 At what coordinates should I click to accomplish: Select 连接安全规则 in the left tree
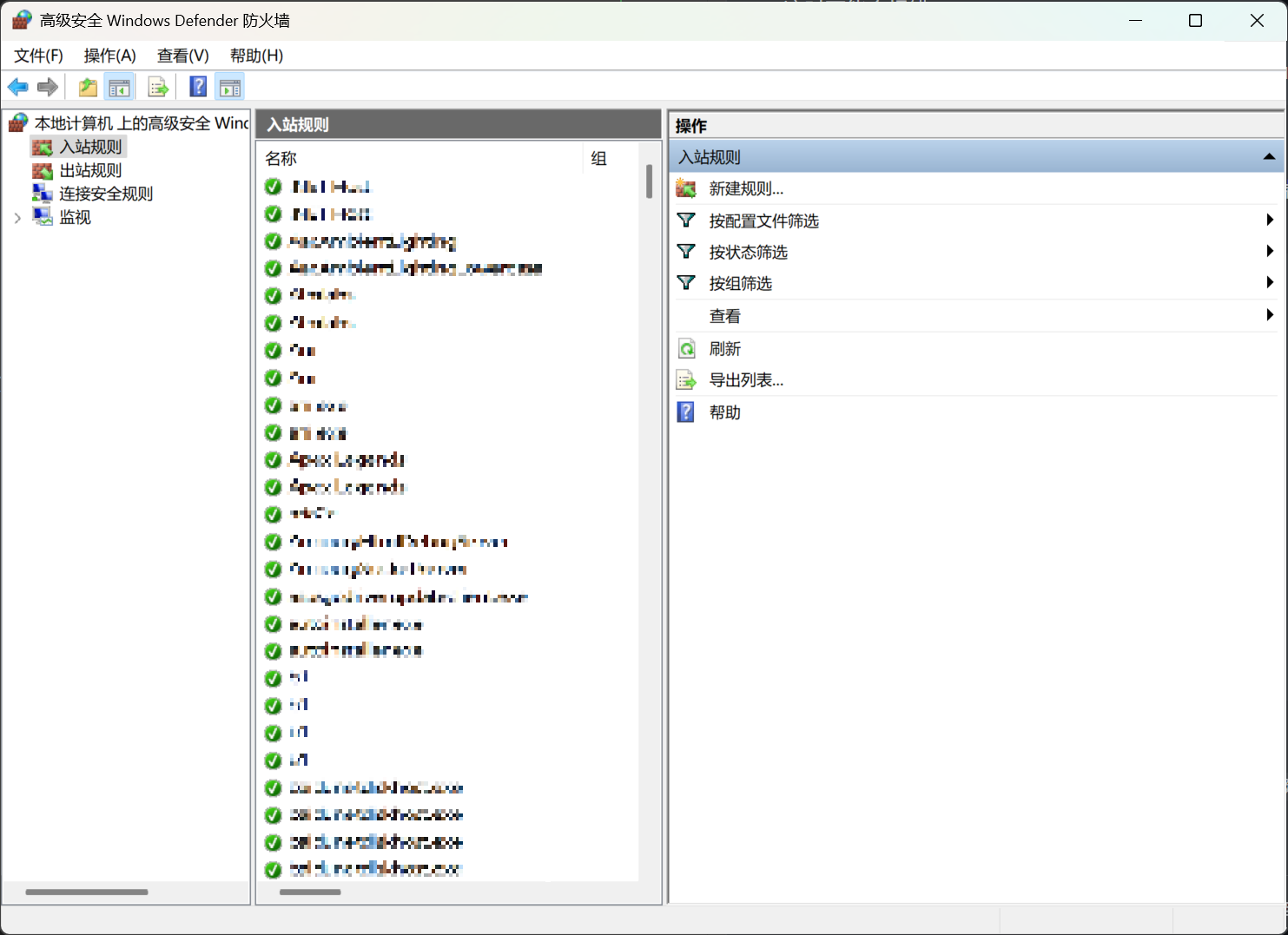pos(106,194)
